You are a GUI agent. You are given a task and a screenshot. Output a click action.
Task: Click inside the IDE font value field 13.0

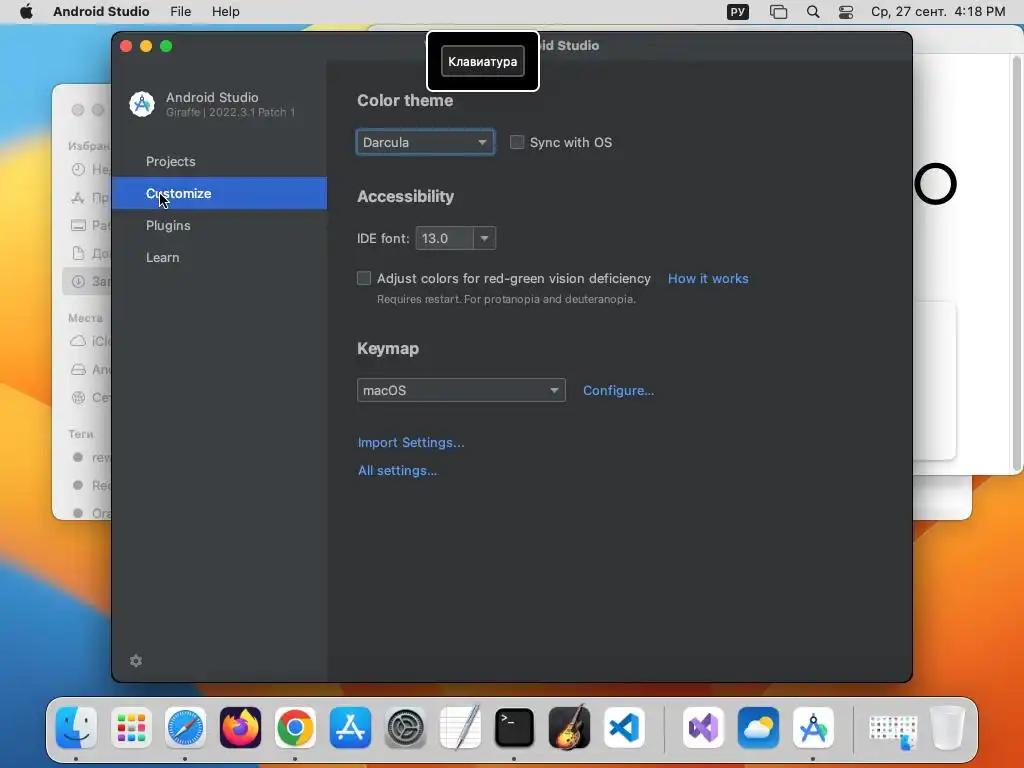tap(445, 238)
